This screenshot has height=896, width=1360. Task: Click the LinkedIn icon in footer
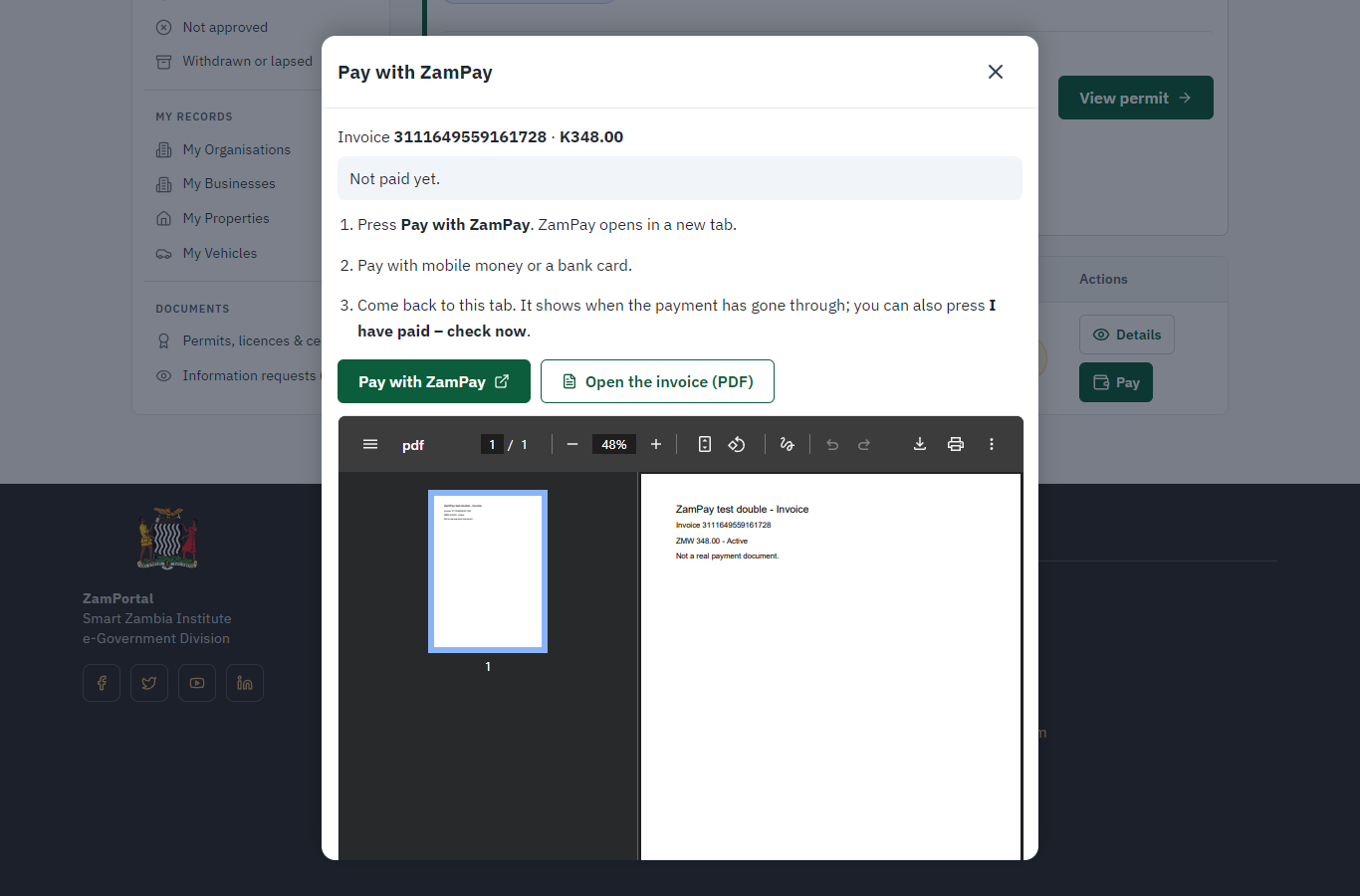point(245,683)
